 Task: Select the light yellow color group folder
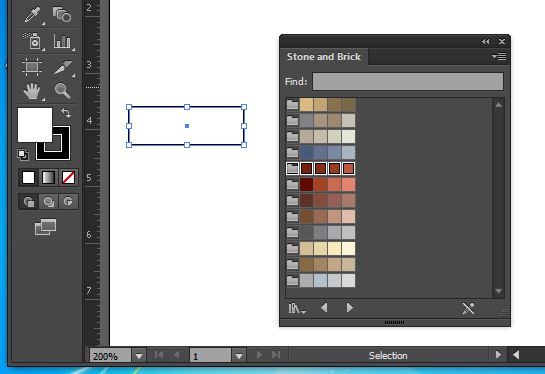tap(292, 248)
